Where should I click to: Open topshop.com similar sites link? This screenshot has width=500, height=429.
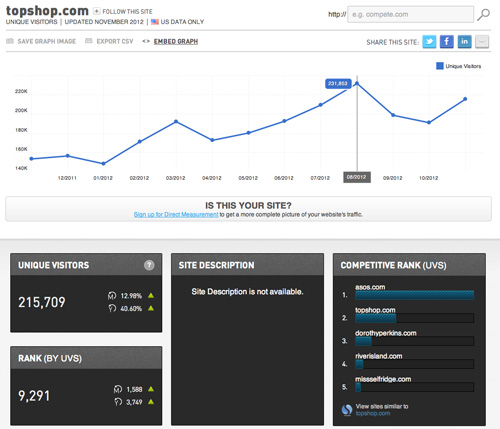373,413
